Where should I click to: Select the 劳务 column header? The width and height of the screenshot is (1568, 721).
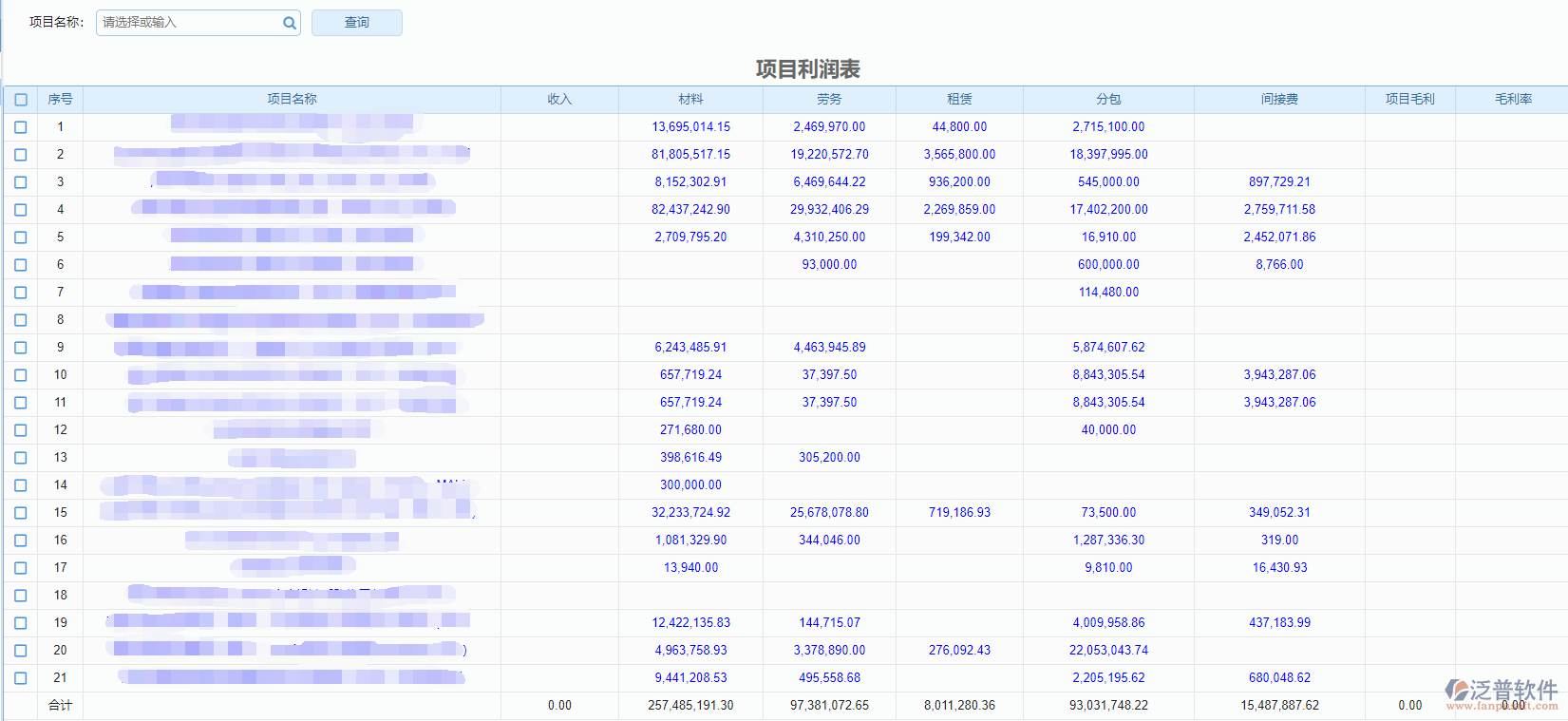(x=829, y=99)
